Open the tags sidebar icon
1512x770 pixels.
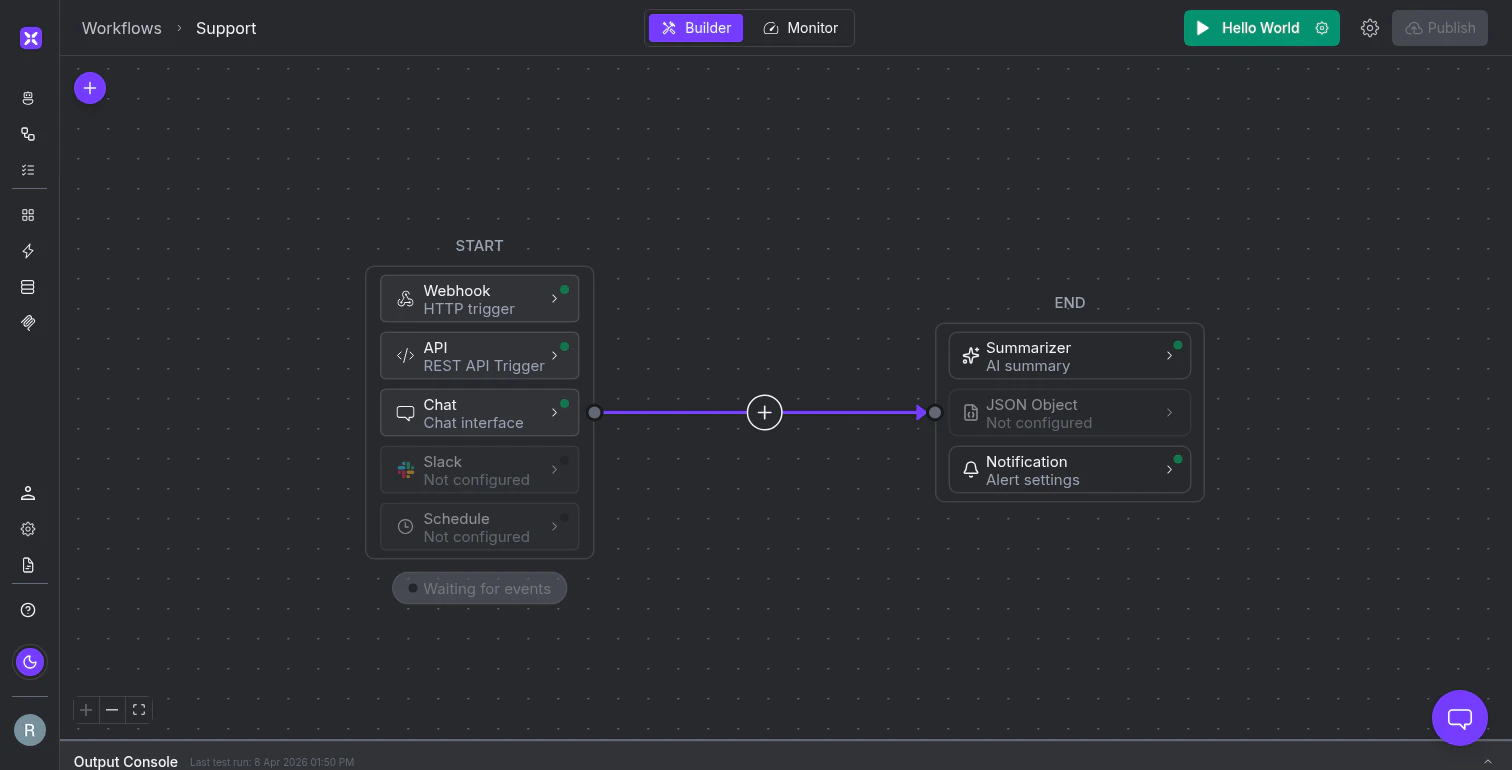tap(28, 323)
